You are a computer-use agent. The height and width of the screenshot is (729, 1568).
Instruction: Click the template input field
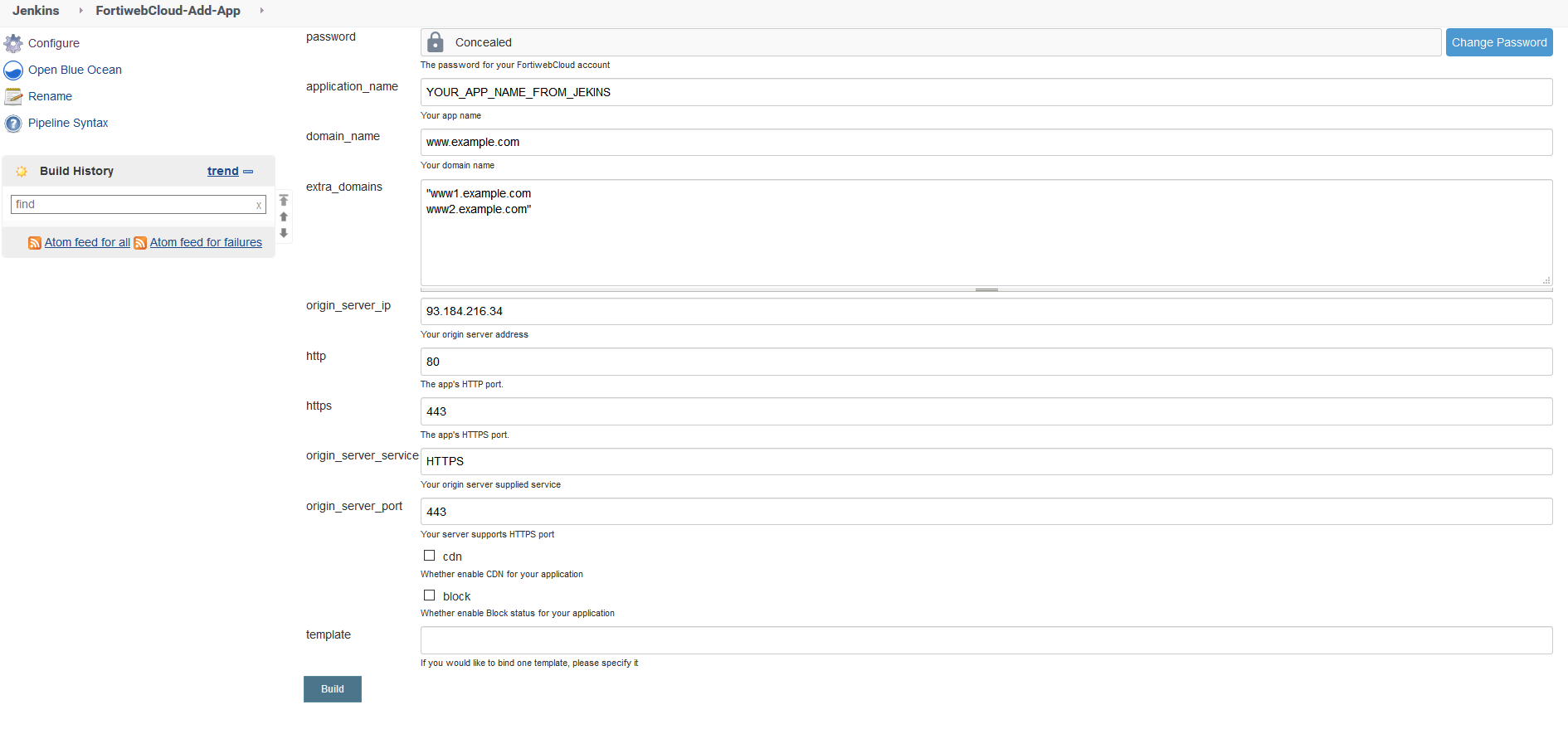[986, 640]
